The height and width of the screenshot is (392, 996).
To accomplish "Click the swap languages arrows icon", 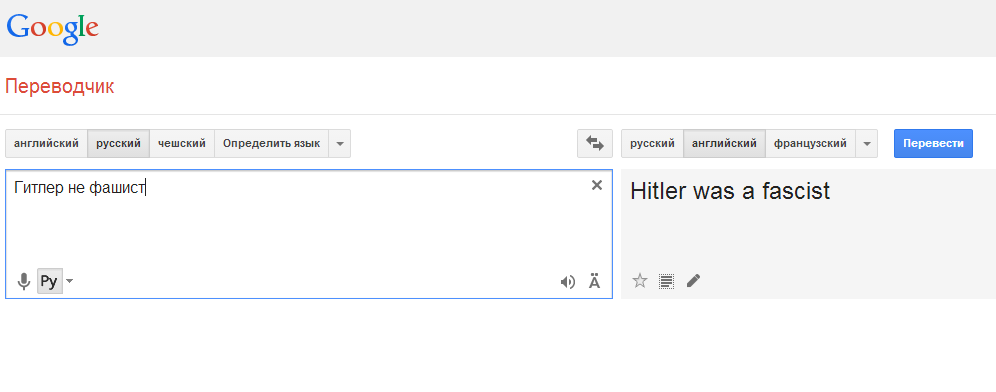I will [x=595, y=144].
